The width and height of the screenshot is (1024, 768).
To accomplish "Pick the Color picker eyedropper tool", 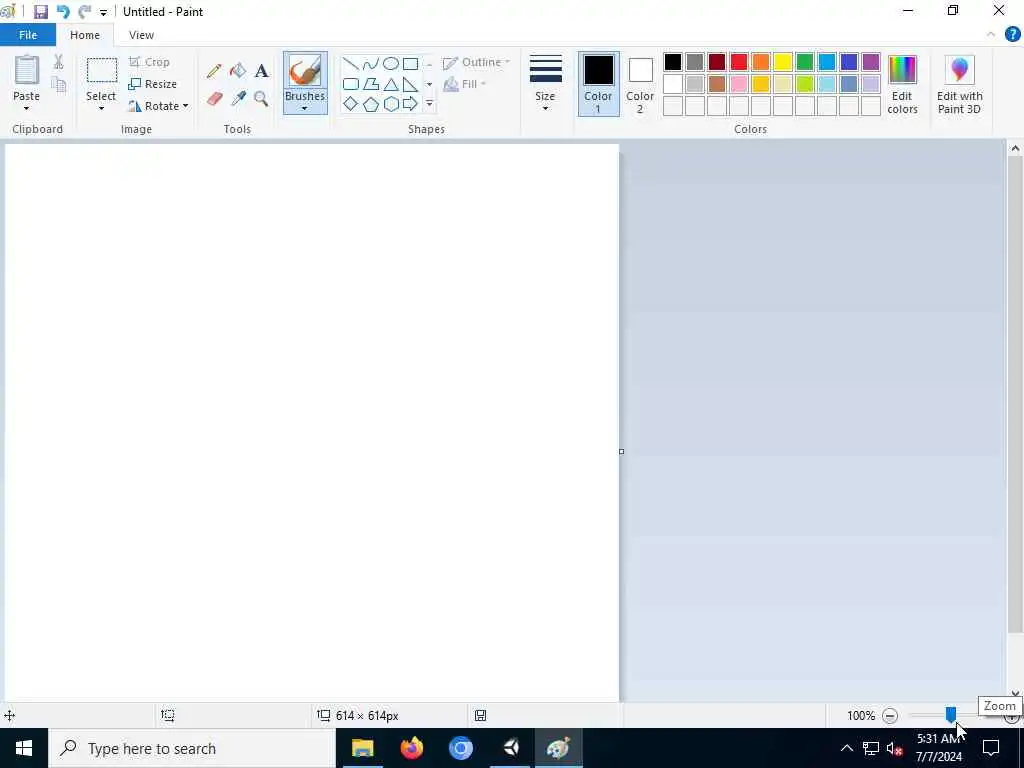I will click(x=238, y=99).
